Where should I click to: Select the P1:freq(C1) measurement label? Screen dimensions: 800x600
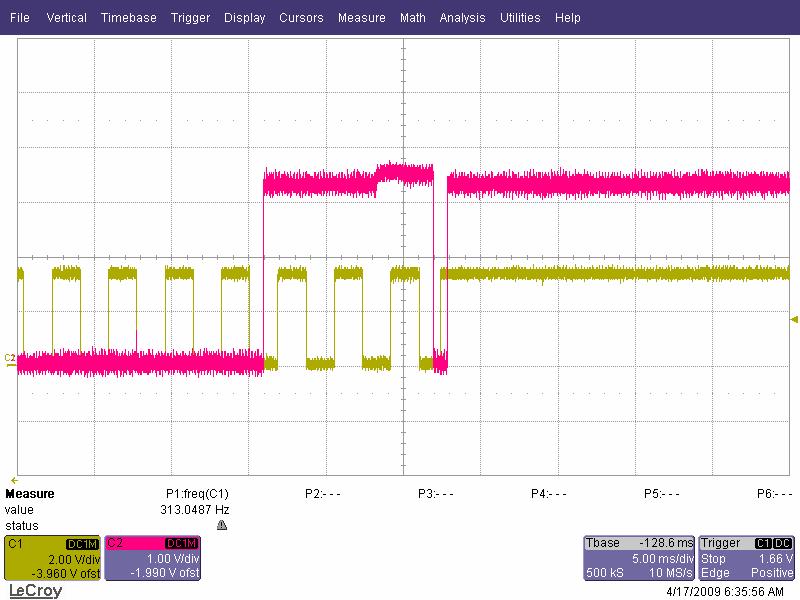(197, 493)
